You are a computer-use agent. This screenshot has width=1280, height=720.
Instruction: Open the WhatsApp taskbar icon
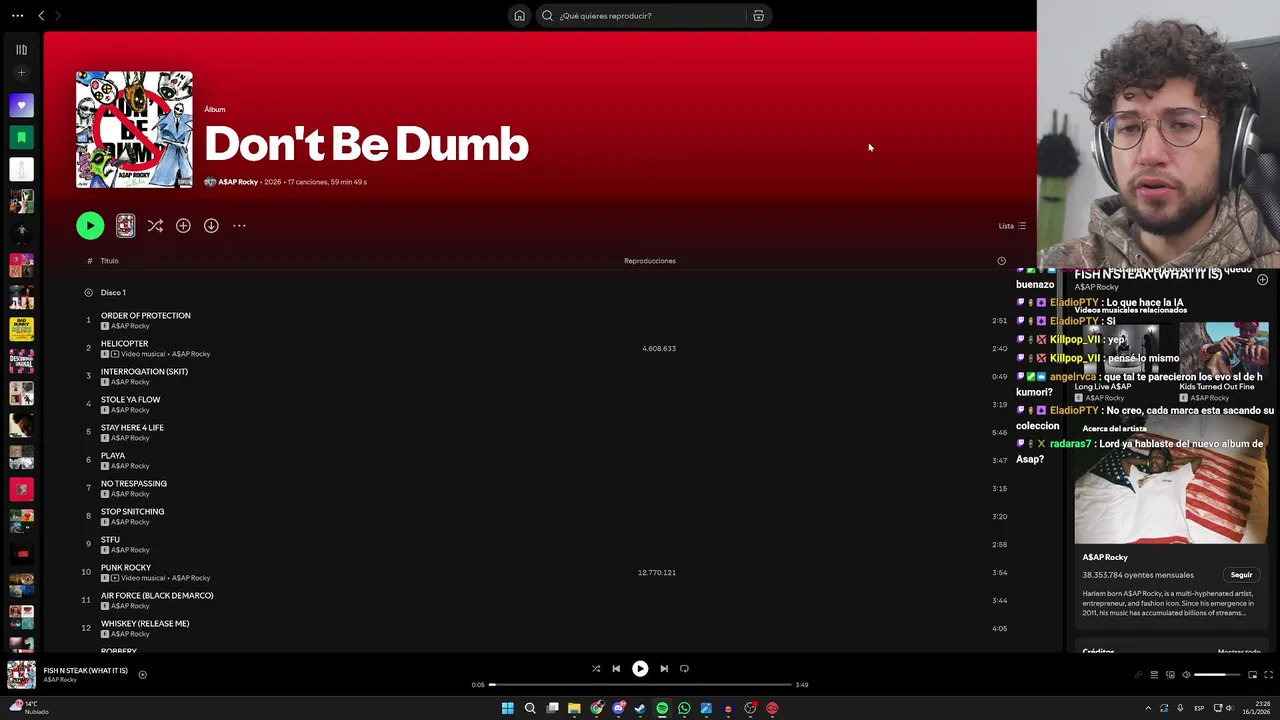[684, 708]
